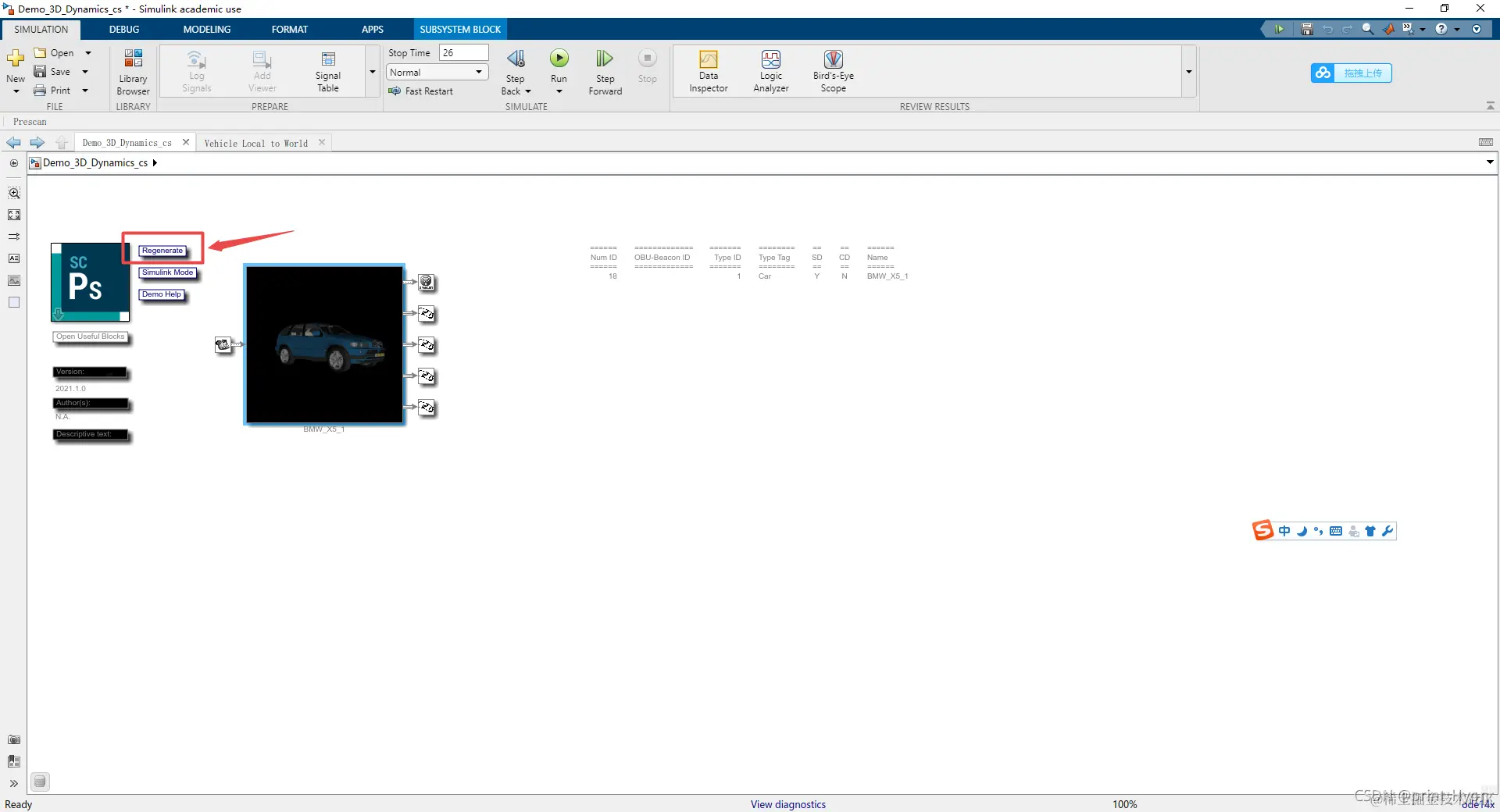Viewport: 1500px width, 812px height.
Task: Switch to the SIMULATION tab
Action: click(41, 30)
